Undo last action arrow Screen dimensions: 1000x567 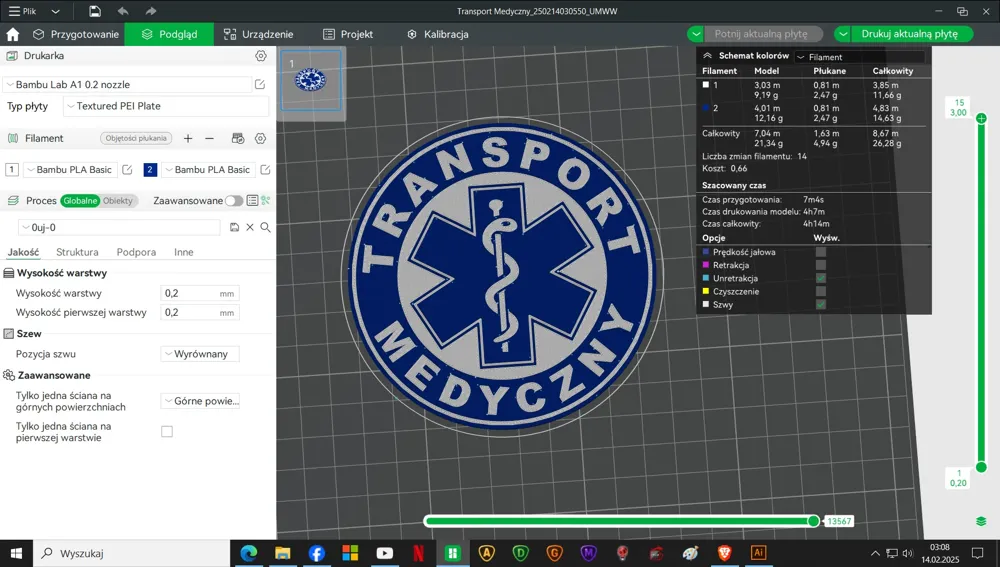tap(123, 11)
